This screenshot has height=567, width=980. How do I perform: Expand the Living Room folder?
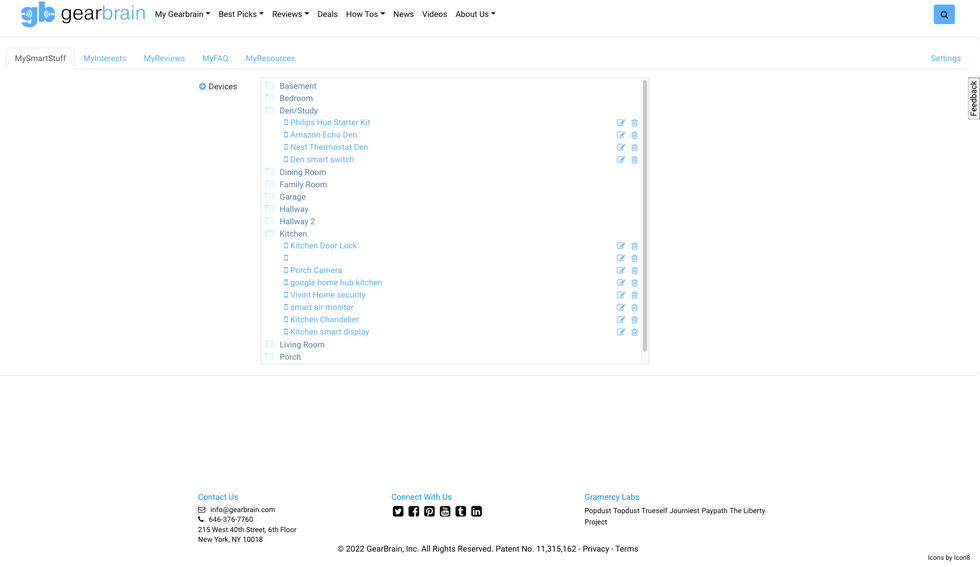[x=269, y=344]
